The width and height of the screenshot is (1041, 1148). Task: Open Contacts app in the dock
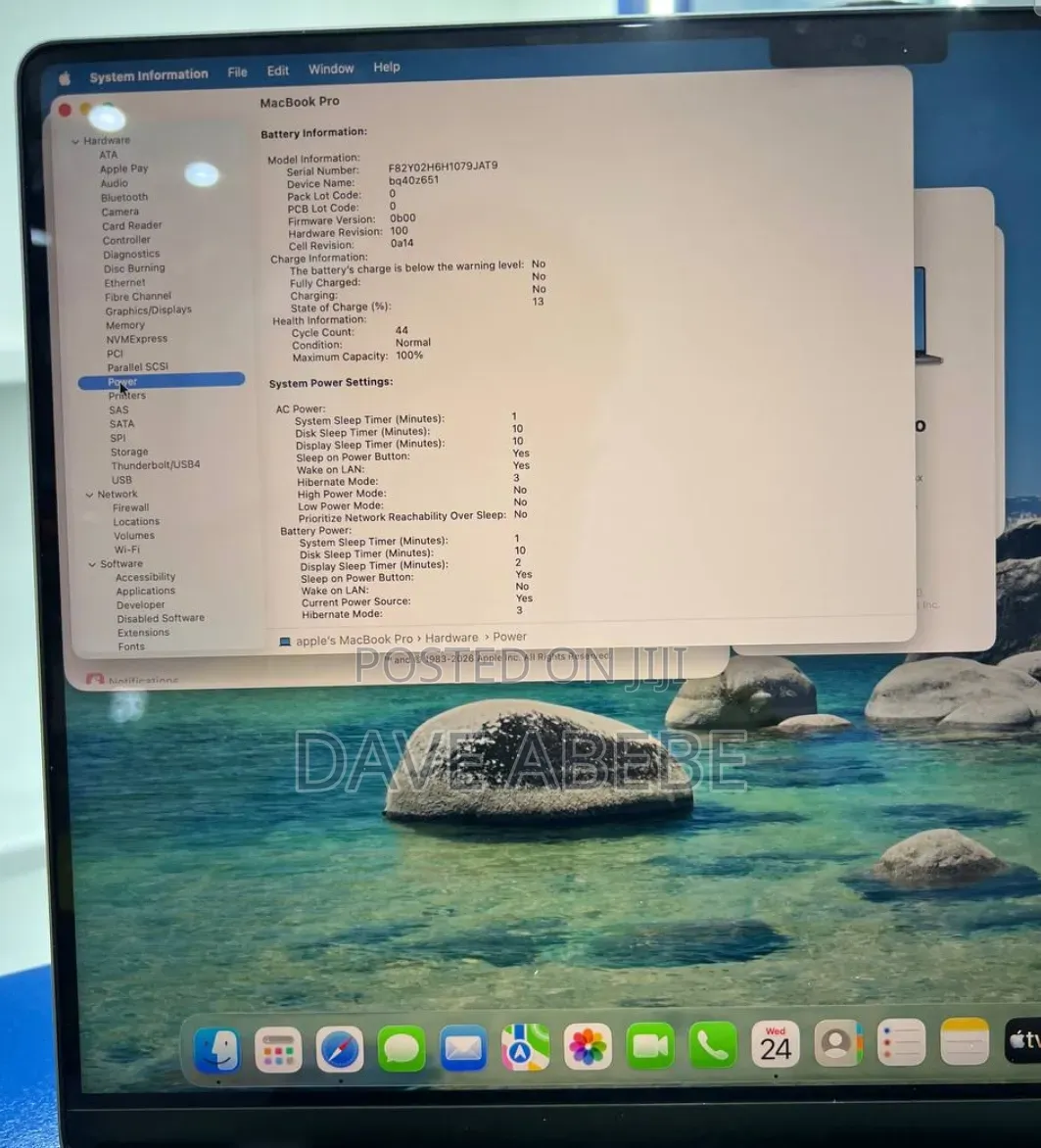pyautogui.click(x=838, y=1042)
